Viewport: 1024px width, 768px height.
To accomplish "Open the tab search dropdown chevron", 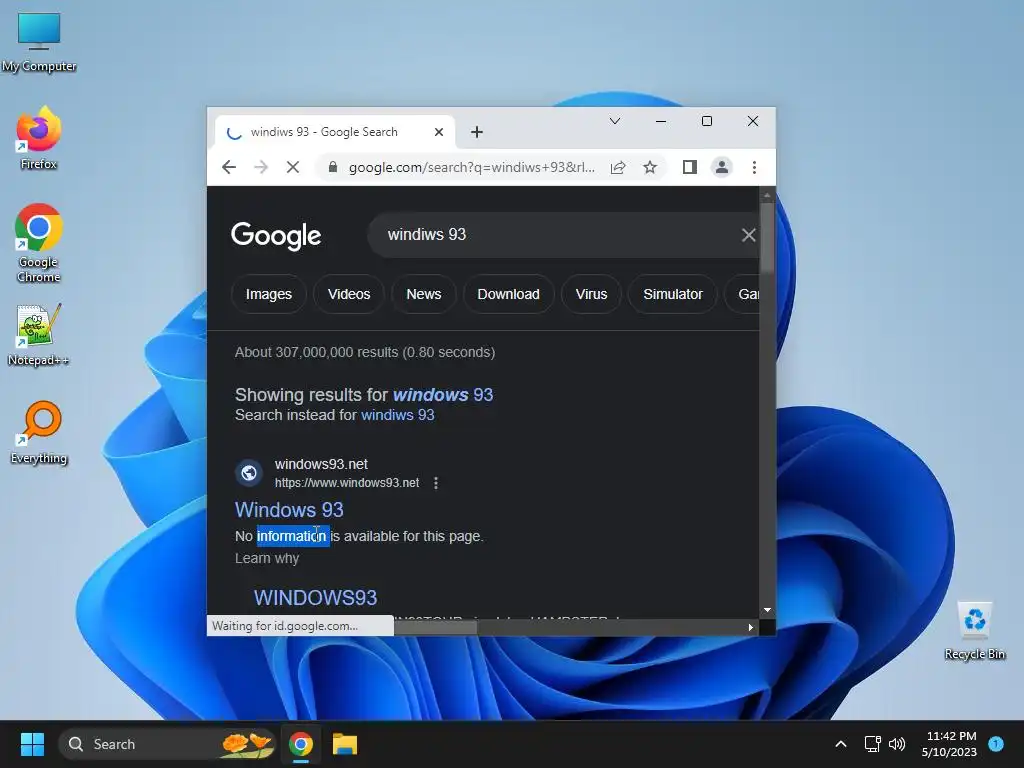I will tap(615, 121).
